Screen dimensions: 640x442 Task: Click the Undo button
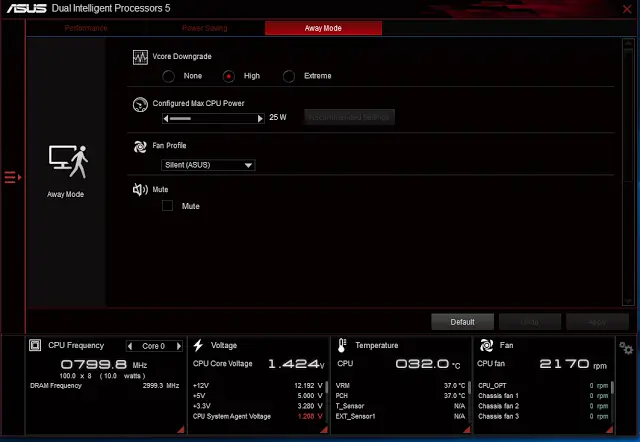point(530,322)
